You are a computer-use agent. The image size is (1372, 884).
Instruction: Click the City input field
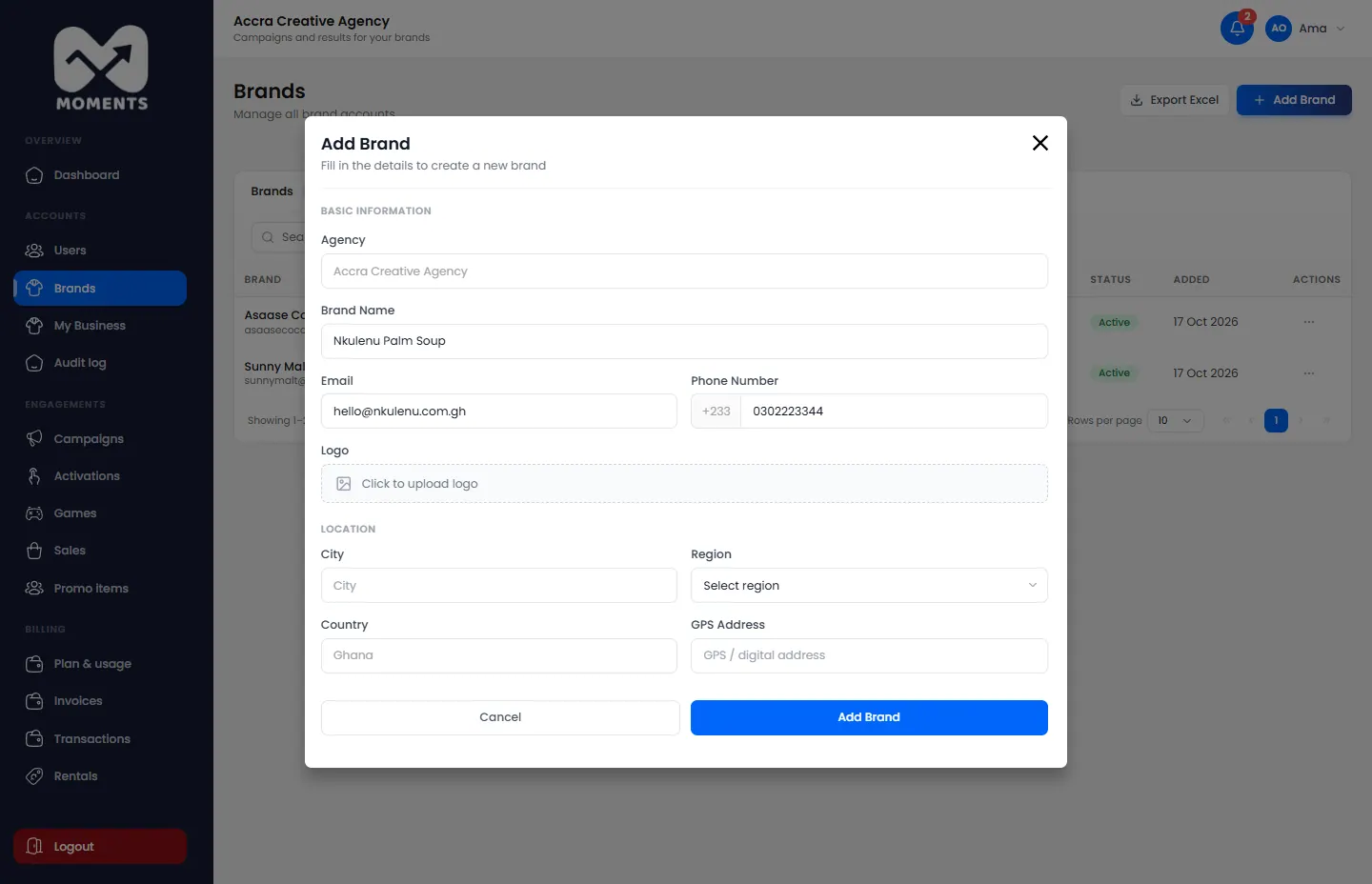pyautogui.click(x=499, y=586)
